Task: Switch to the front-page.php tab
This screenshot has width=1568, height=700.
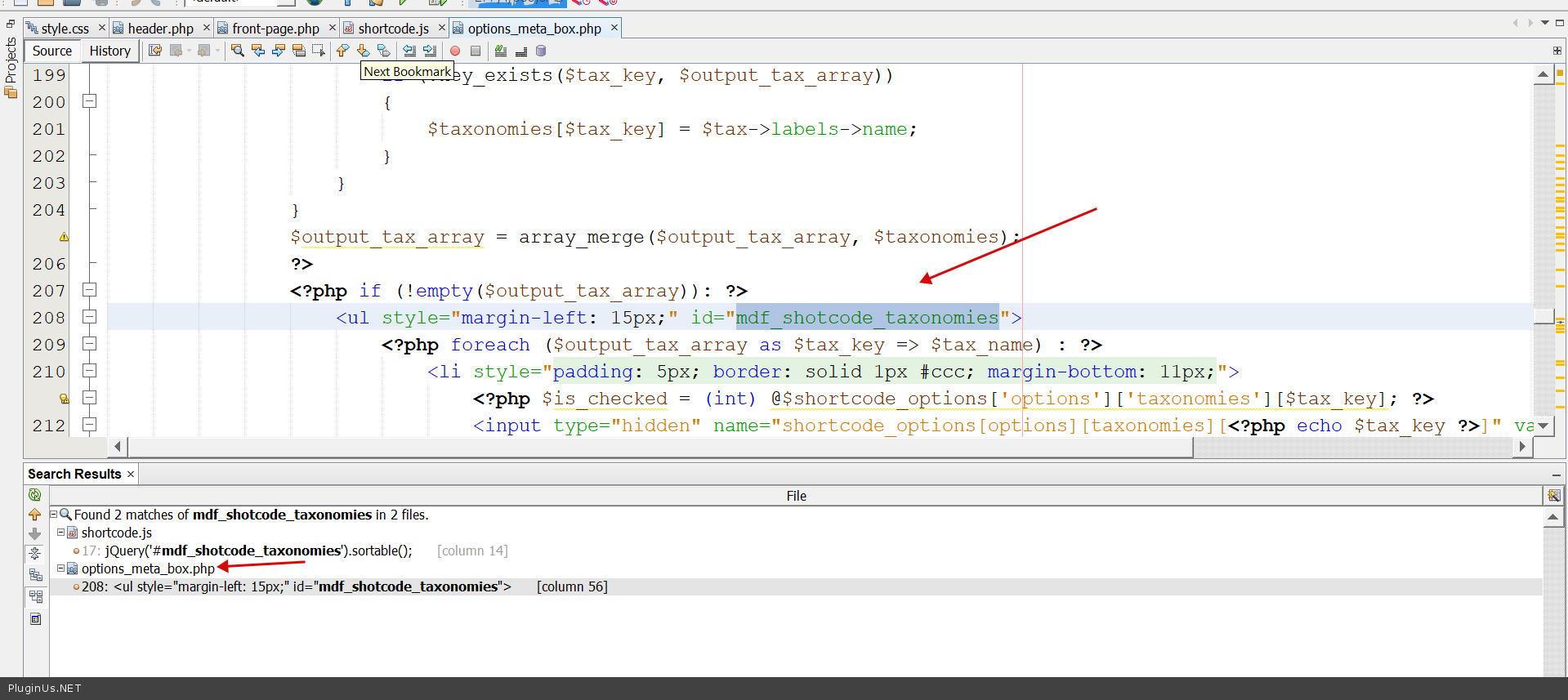Action: pos(275,29)
